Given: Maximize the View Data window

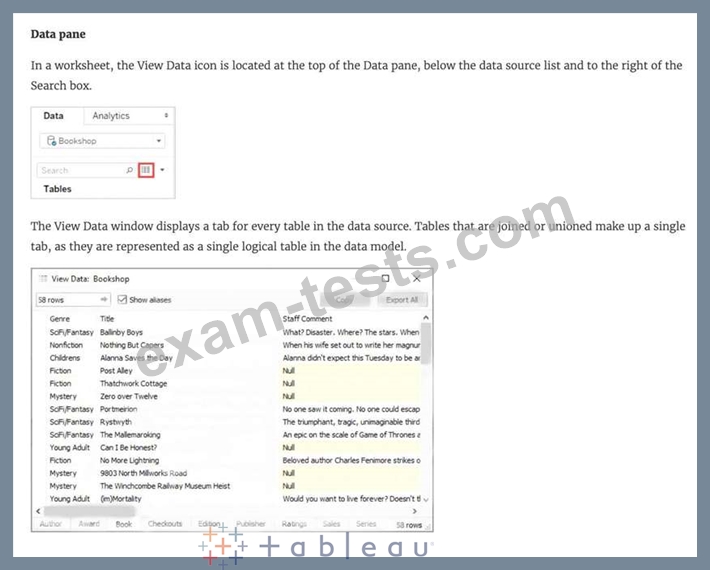Looking at the screenshot, I should [x=385, y=278].
